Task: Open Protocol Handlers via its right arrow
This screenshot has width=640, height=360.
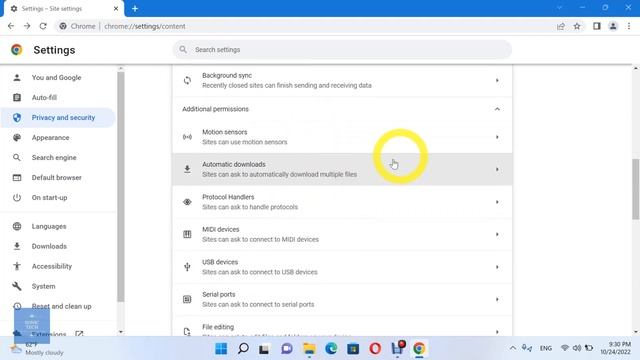Action: [497, 202]
